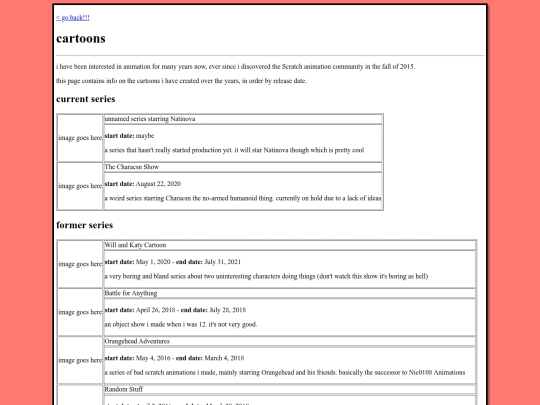Click 'Will and Katy Cartoon' title cell
This screenshot has height=405, width=540.
[290, 245]
